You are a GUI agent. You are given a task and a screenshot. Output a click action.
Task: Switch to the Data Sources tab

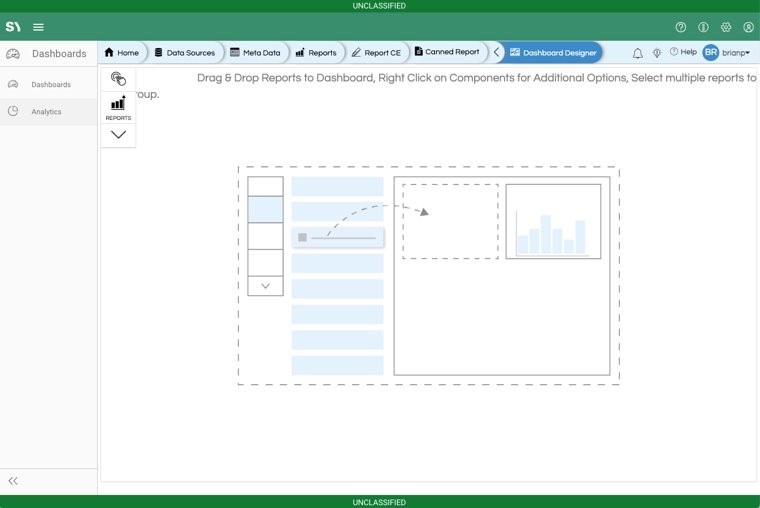pos(184,53)
